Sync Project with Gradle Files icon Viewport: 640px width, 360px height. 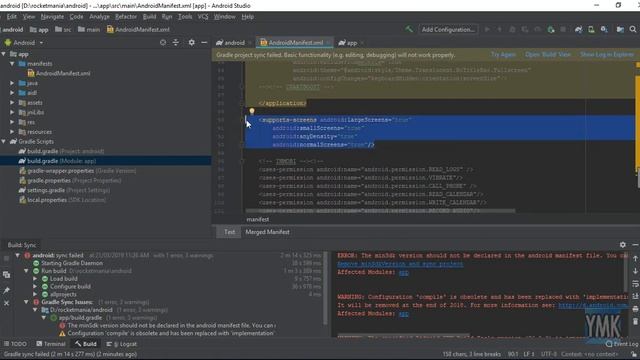point(578,29)
